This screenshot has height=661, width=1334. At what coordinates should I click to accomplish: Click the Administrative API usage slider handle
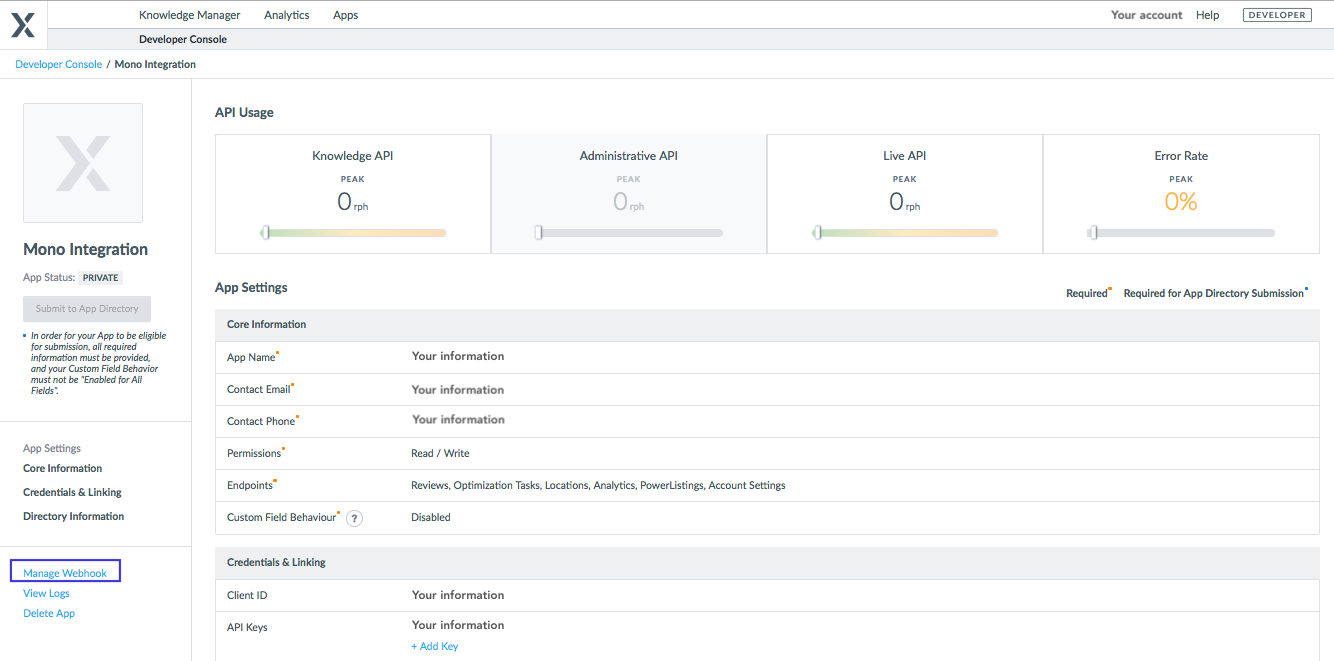539,233
